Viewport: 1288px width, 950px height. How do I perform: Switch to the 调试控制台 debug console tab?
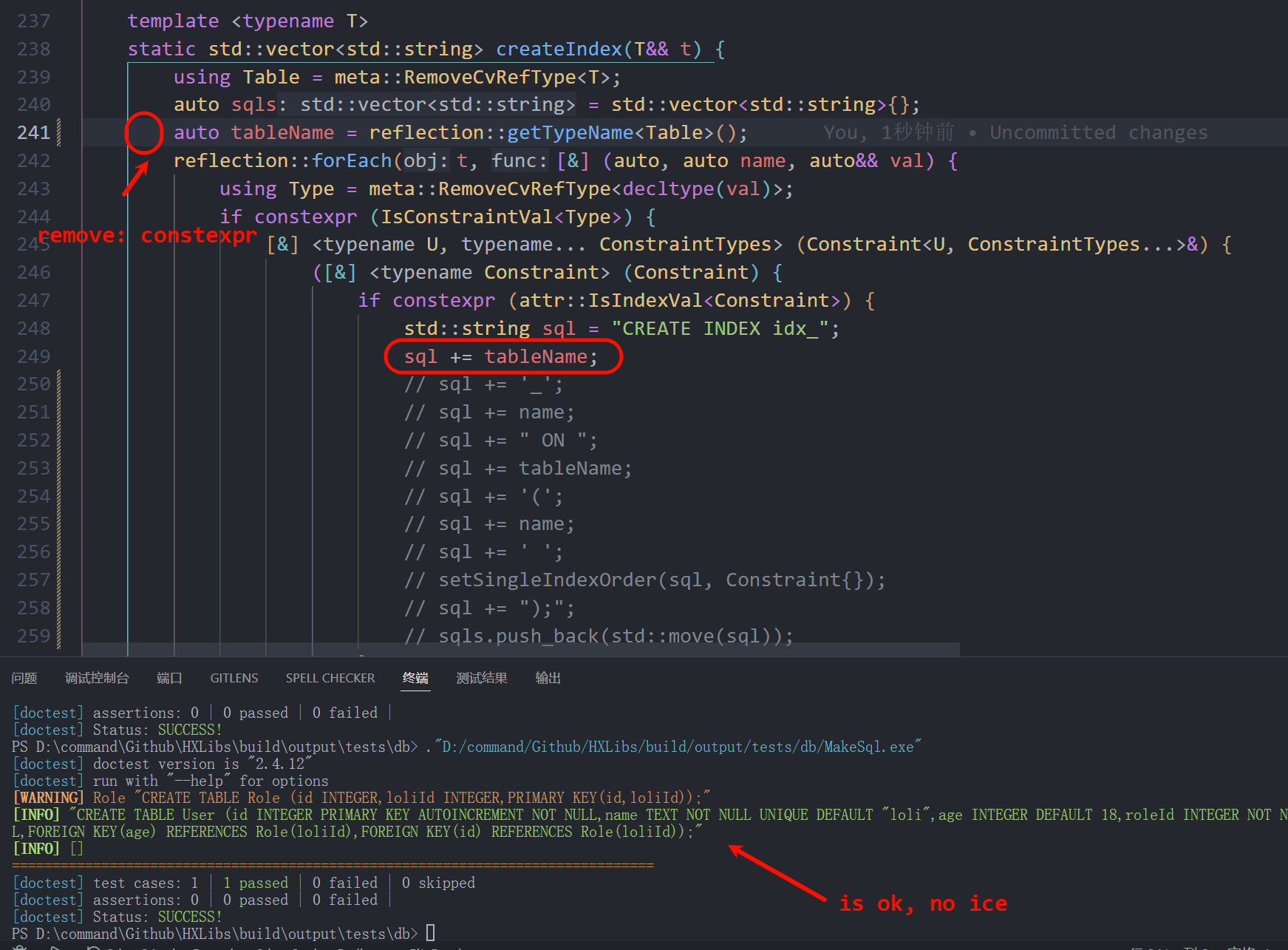(97, 678)
